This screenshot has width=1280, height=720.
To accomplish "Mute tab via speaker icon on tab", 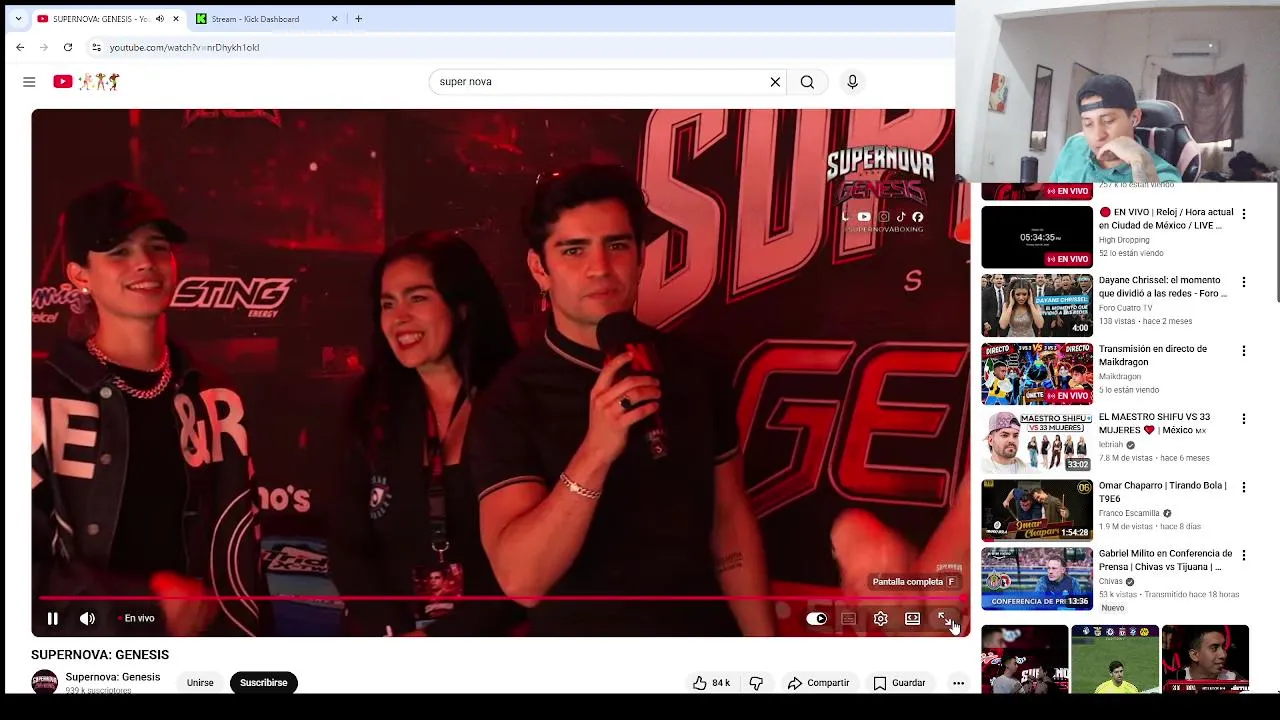I will (160, 19).
